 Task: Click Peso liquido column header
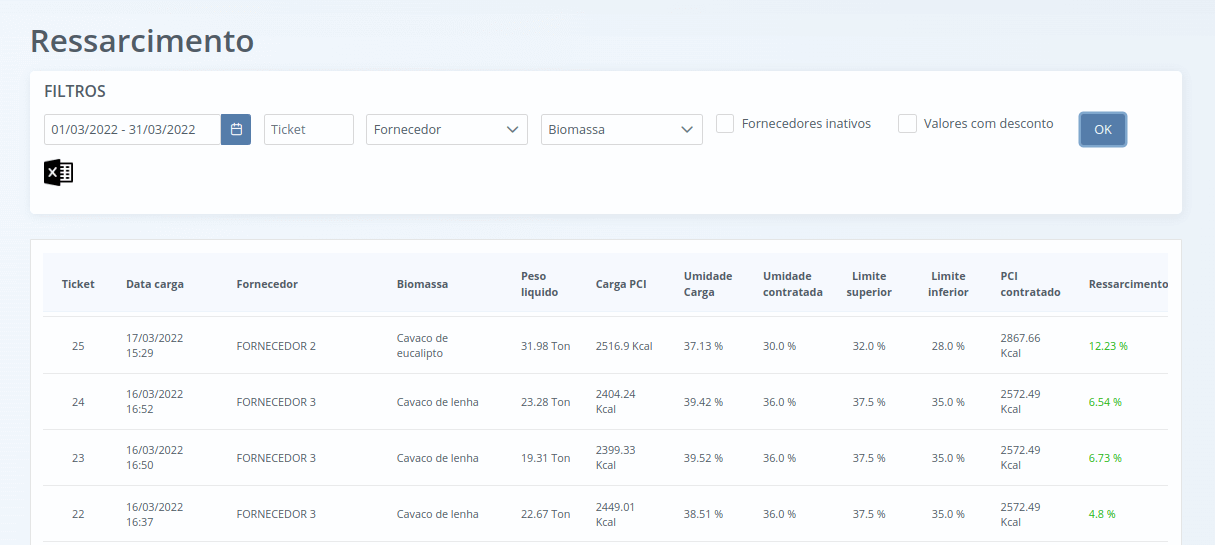click(540, 284)
